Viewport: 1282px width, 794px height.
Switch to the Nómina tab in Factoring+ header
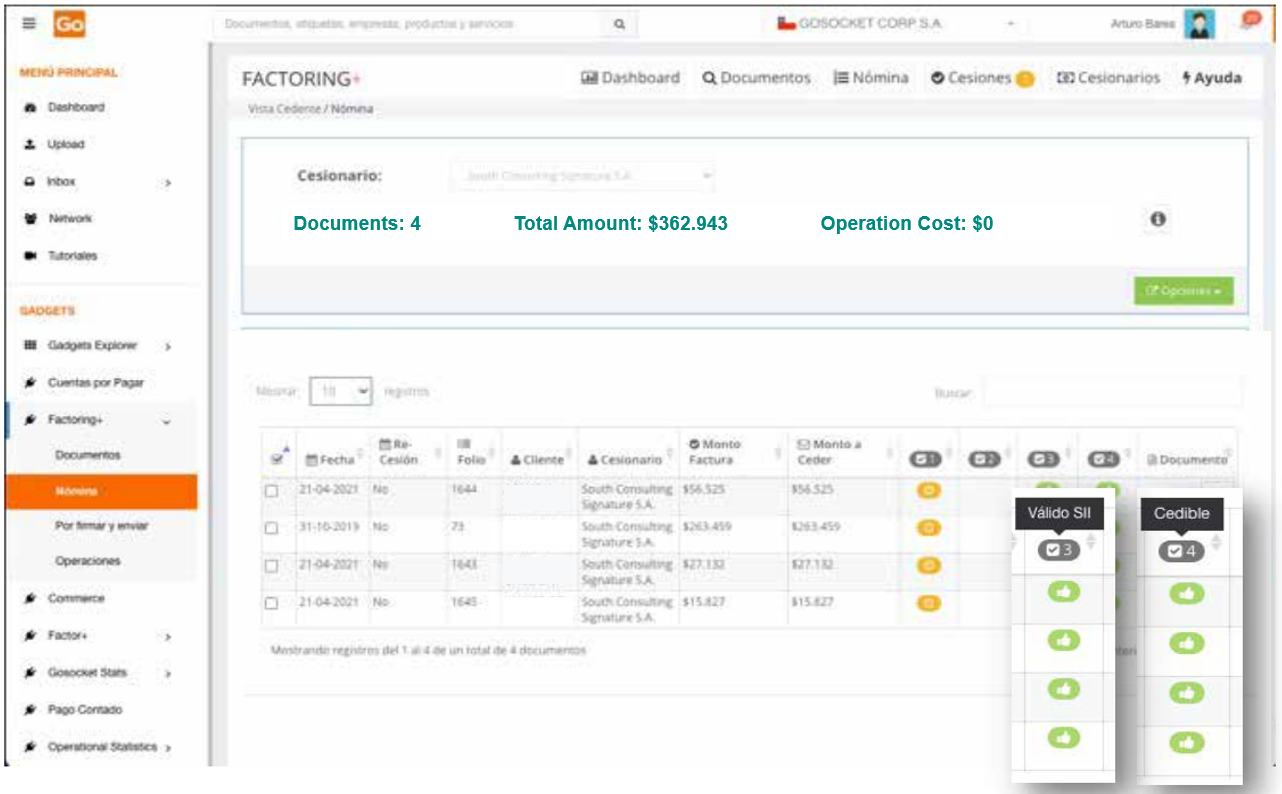click(871, 78)
